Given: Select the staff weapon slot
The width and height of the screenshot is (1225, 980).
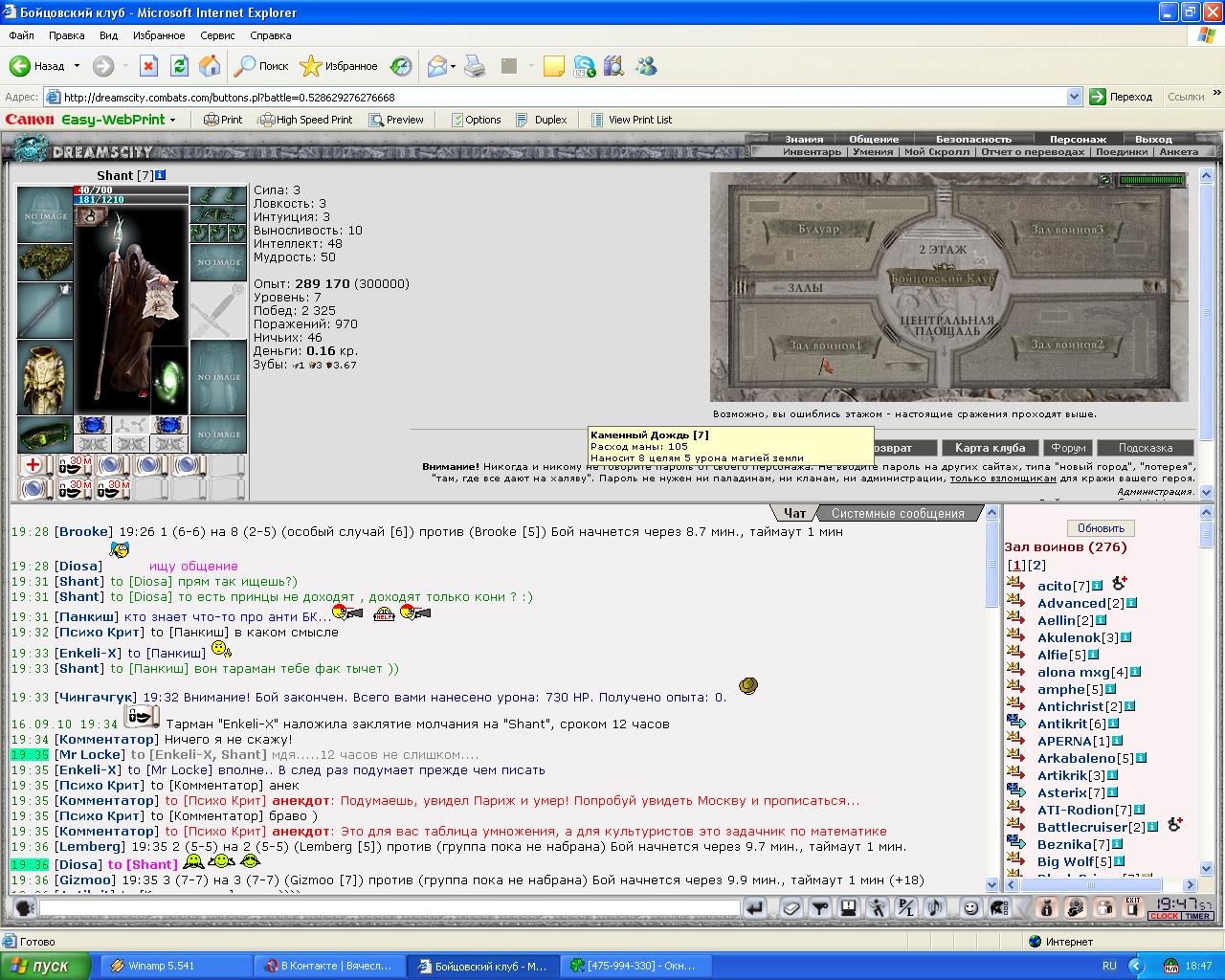Looking at the screenshot, I should (44, 311).
